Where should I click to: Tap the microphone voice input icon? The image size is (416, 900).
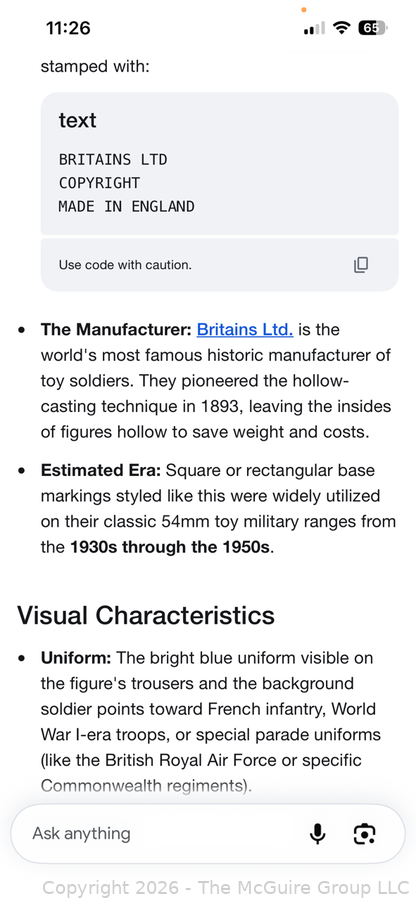(317, 833)
